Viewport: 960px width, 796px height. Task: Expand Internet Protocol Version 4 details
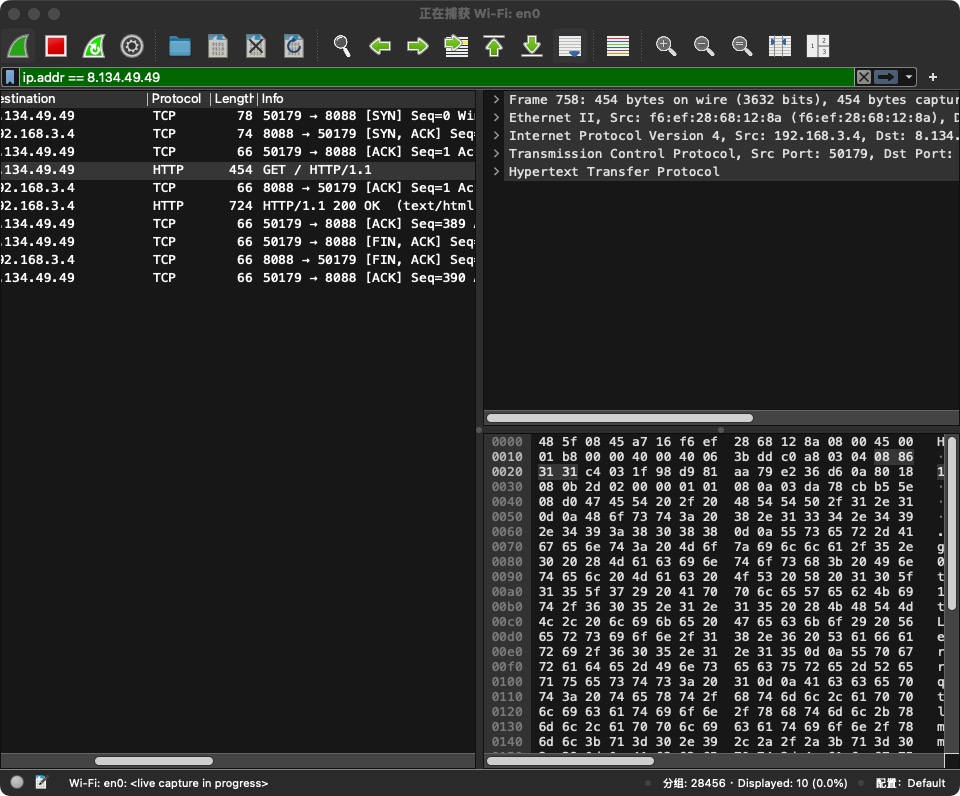pyautogui.click(x=496, y=135)
